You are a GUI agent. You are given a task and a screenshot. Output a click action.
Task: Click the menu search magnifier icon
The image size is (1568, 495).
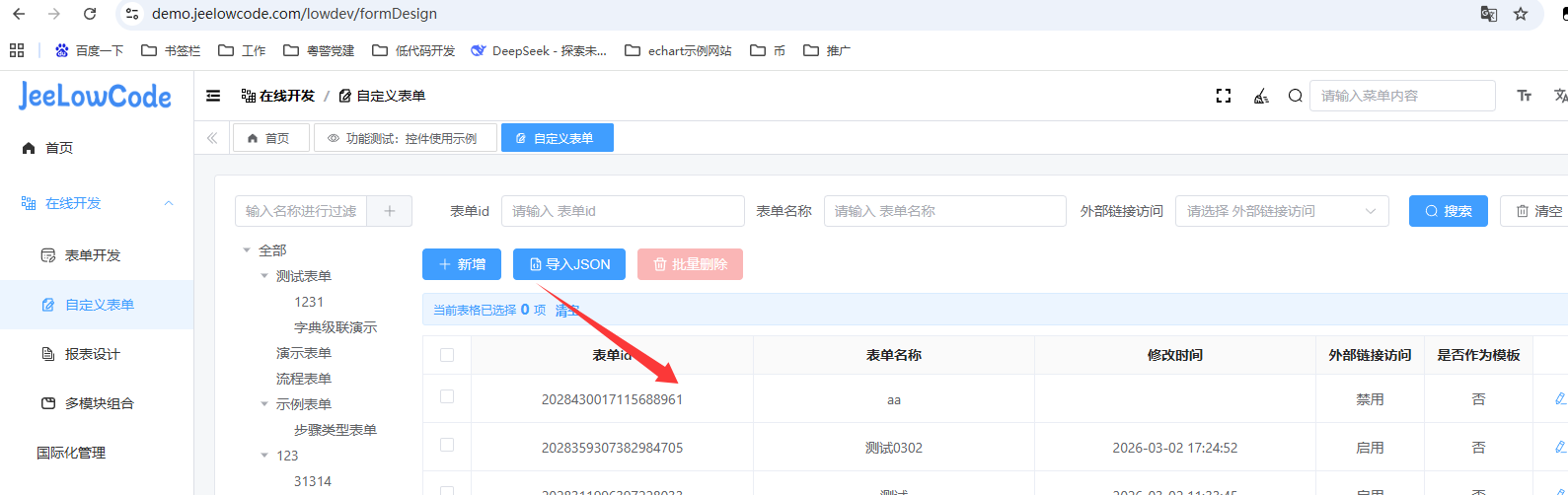point(1295,96)
